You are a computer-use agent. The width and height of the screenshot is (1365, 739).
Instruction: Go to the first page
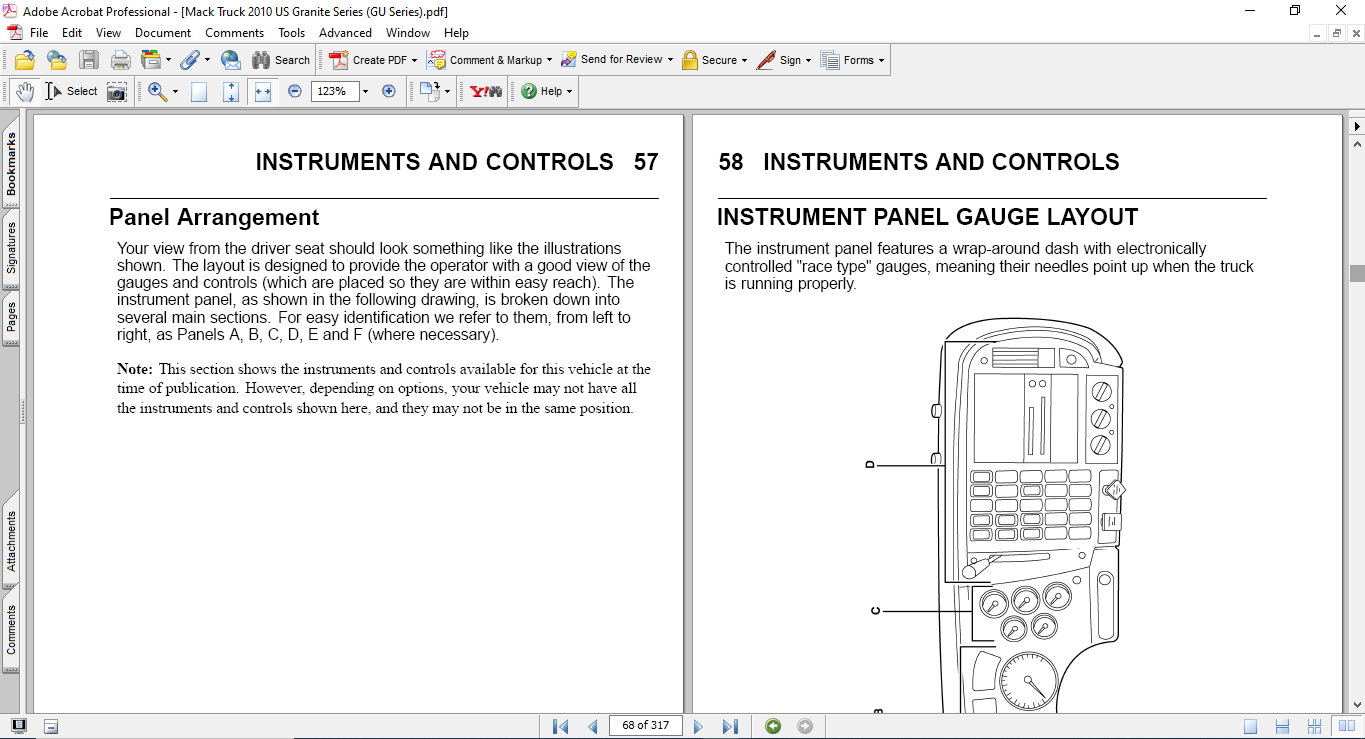tap(560, 726)
